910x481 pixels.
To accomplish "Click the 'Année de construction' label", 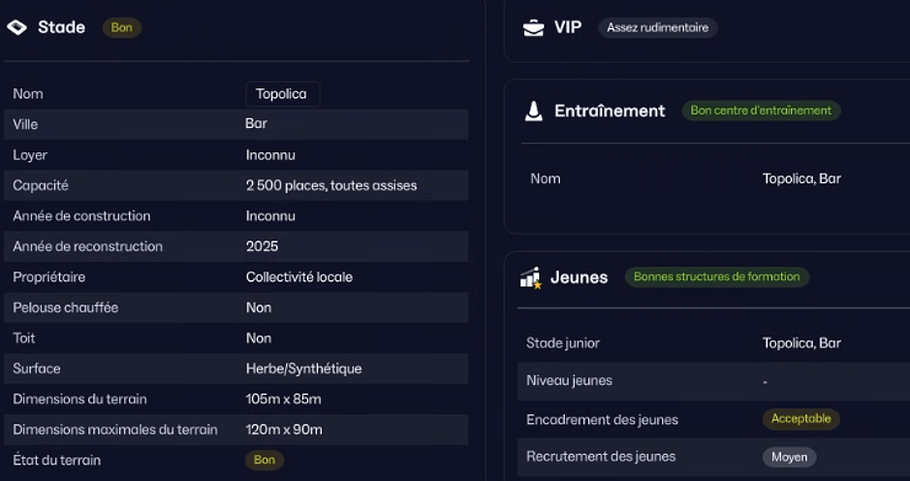I will pyautogui.click(x=82, y=216).
